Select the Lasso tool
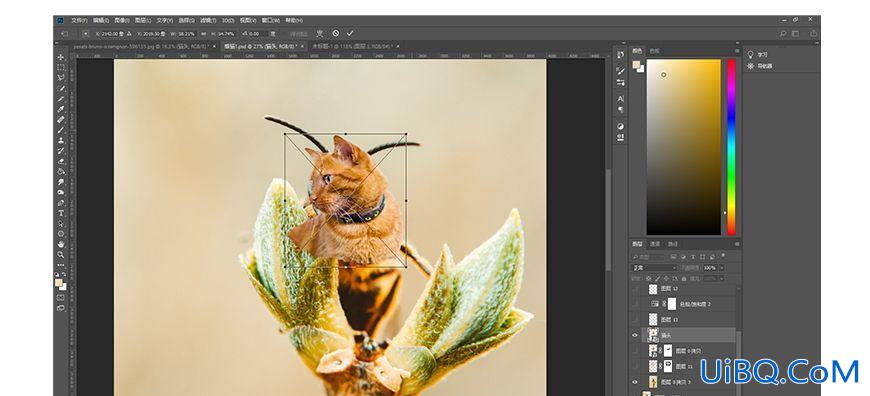This screenshot has height=396, width=870. [x=61, y=77]
